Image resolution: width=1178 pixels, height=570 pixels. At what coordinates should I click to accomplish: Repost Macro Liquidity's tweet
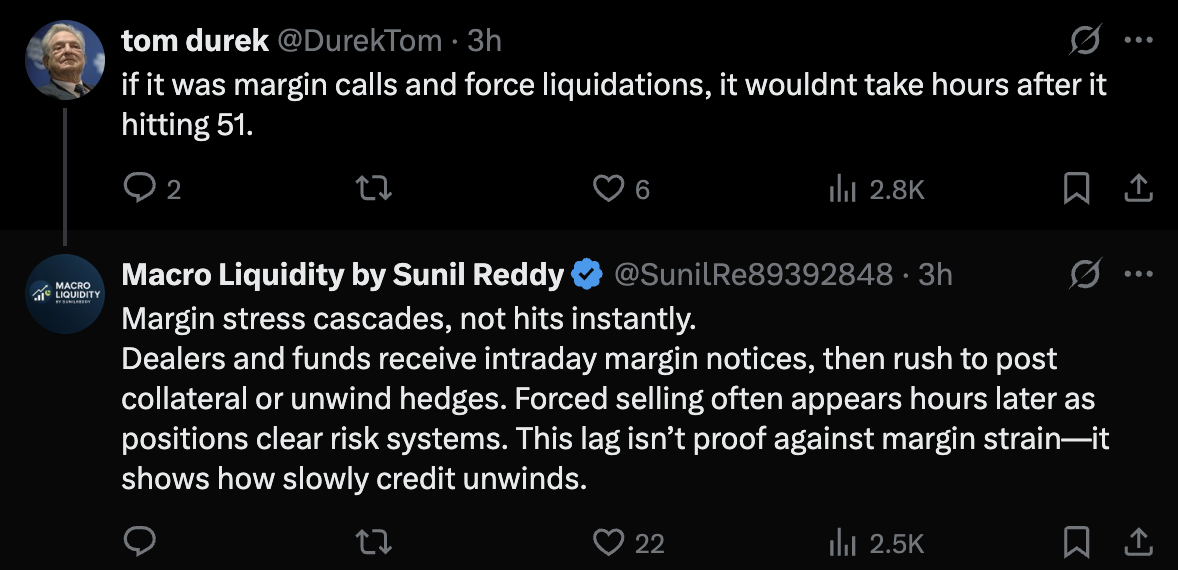[373, 541]
